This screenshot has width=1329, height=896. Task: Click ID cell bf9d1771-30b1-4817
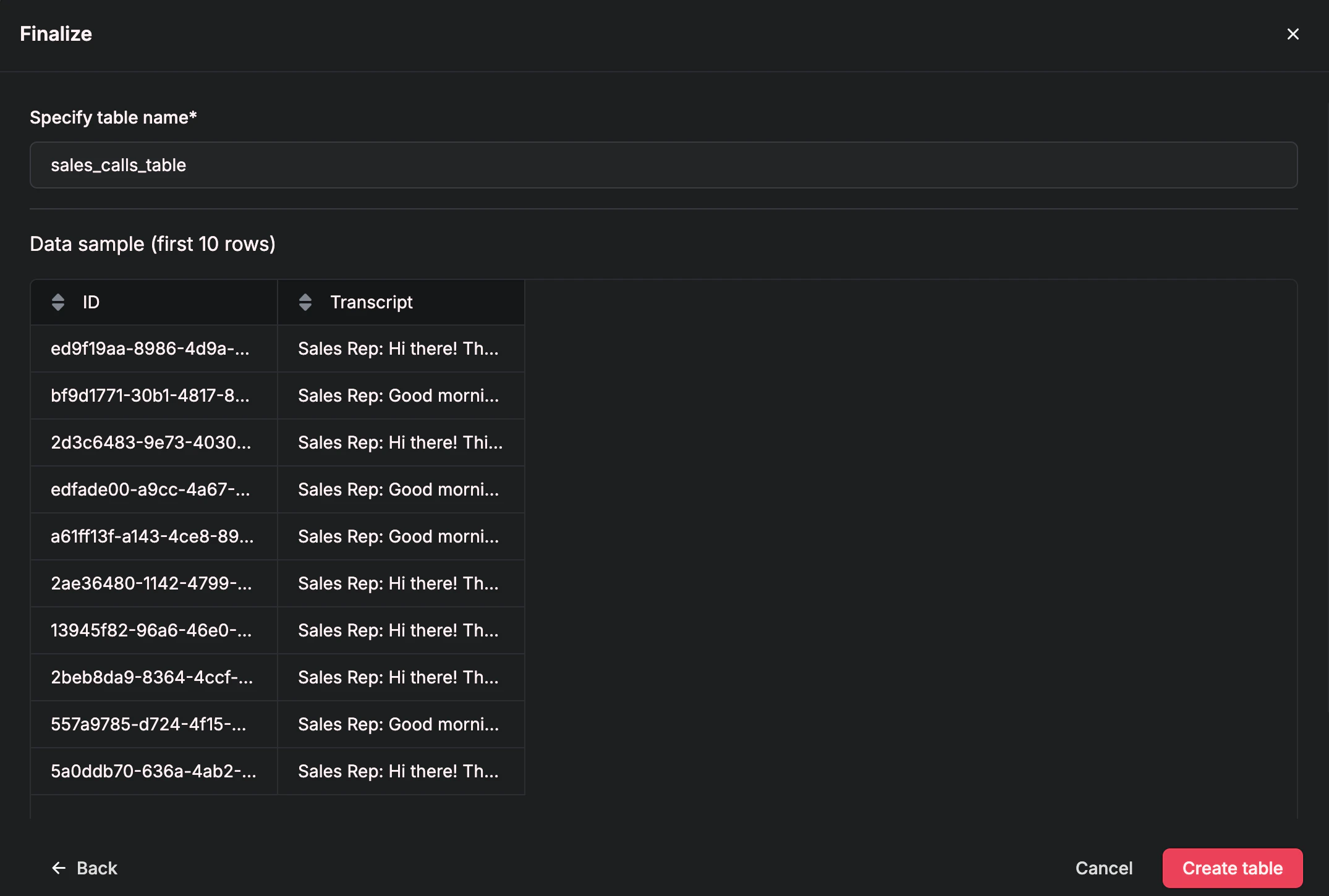point(150,395)
